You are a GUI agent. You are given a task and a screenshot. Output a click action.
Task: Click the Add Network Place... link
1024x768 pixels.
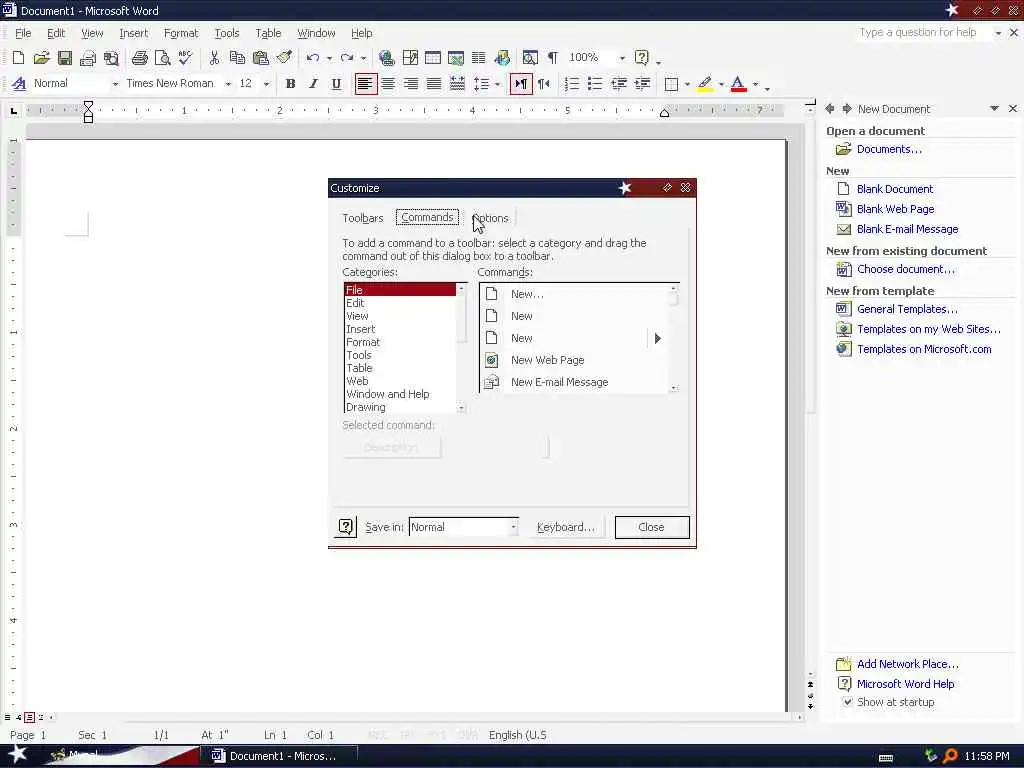click(908, 664)
